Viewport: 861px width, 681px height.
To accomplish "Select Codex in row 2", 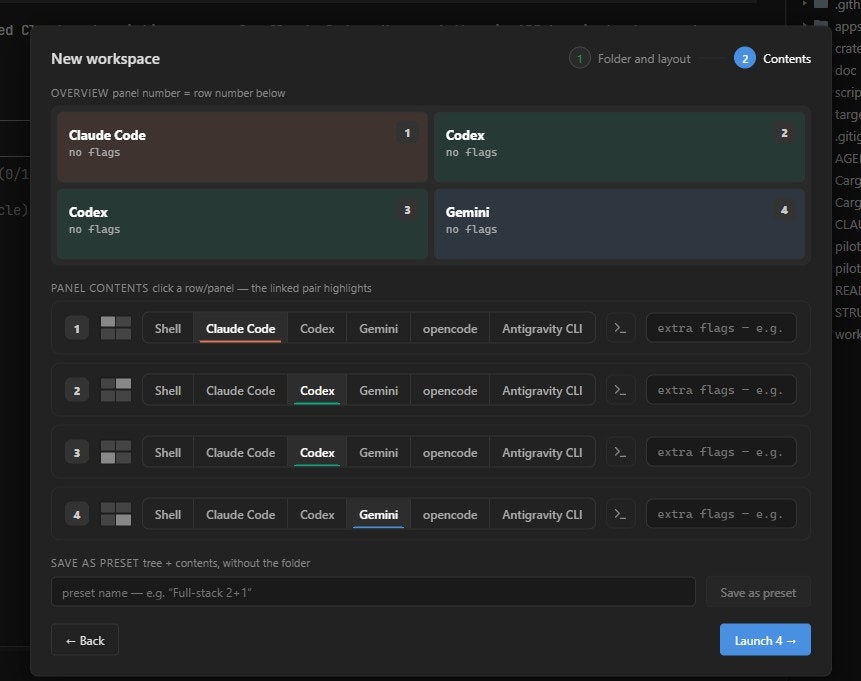I will 317,390.
